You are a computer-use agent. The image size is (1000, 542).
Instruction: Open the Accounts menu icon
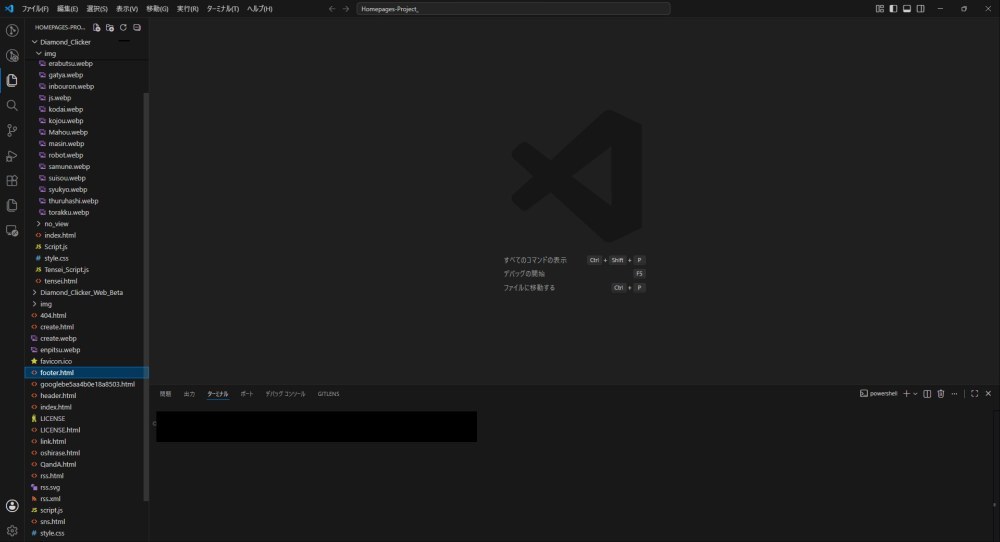[x=12, y=506]
